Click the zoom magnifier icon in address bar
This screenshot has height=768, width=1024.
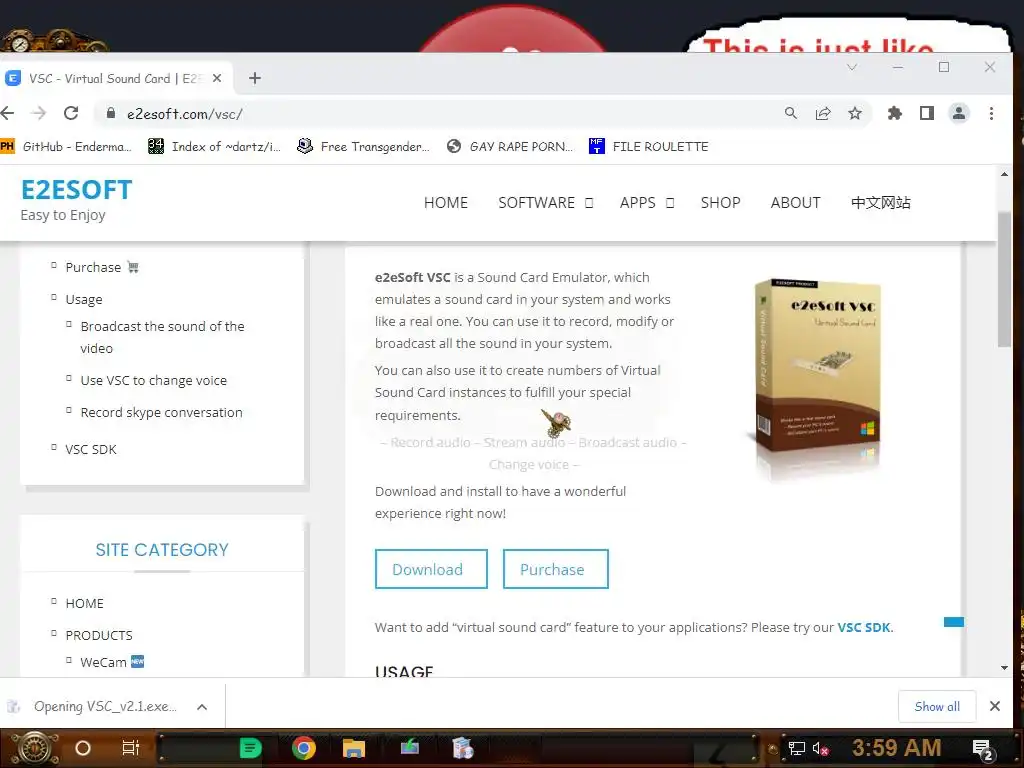click(x=791, y=114)
